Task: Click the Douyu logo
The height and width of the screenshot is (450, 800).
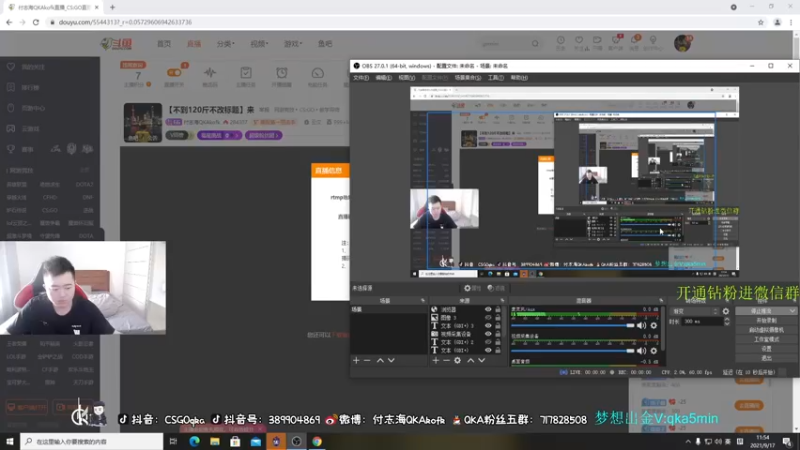Action: tap(117, 44)
